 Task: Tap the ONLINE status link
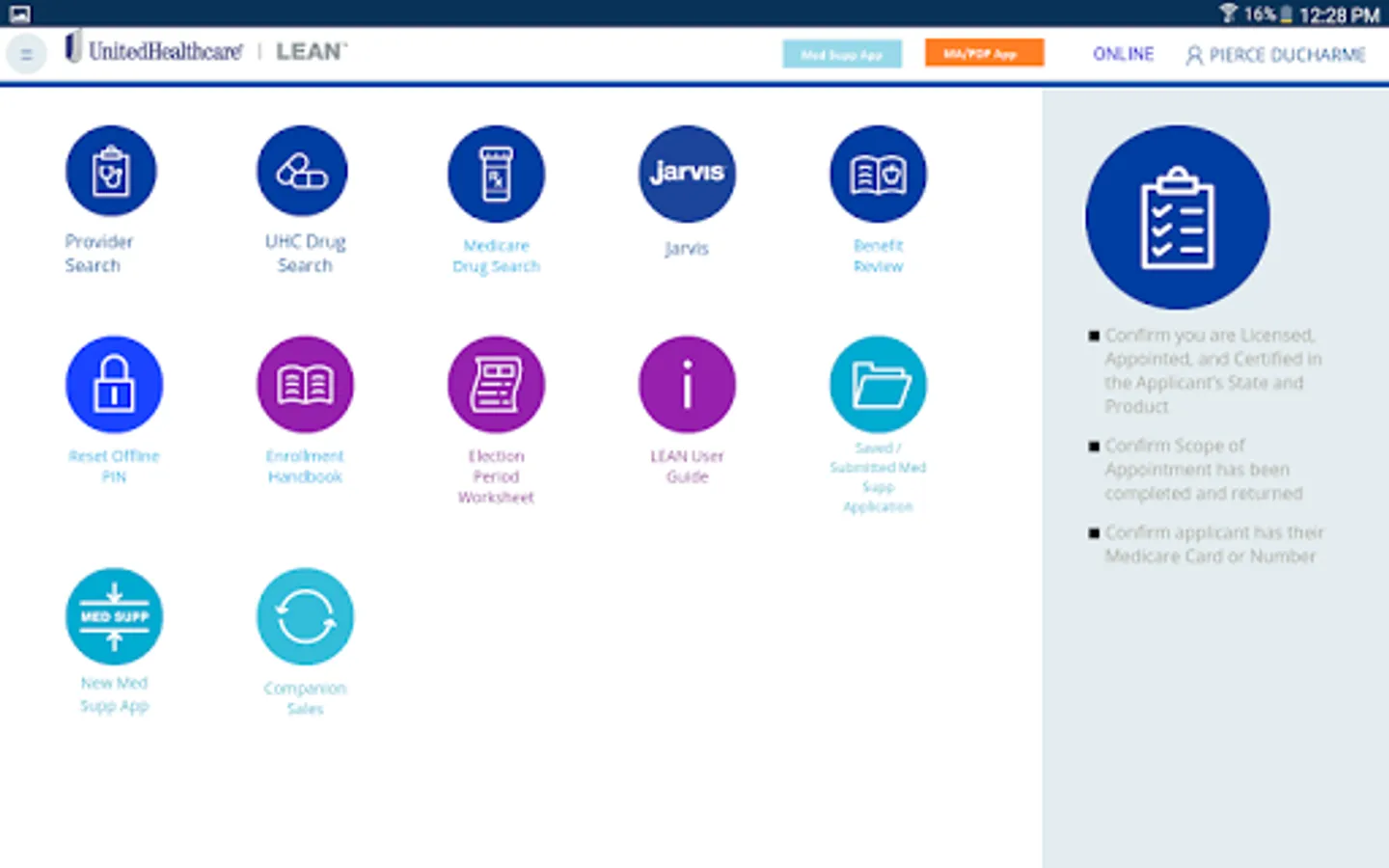[x=1123, y=54]
